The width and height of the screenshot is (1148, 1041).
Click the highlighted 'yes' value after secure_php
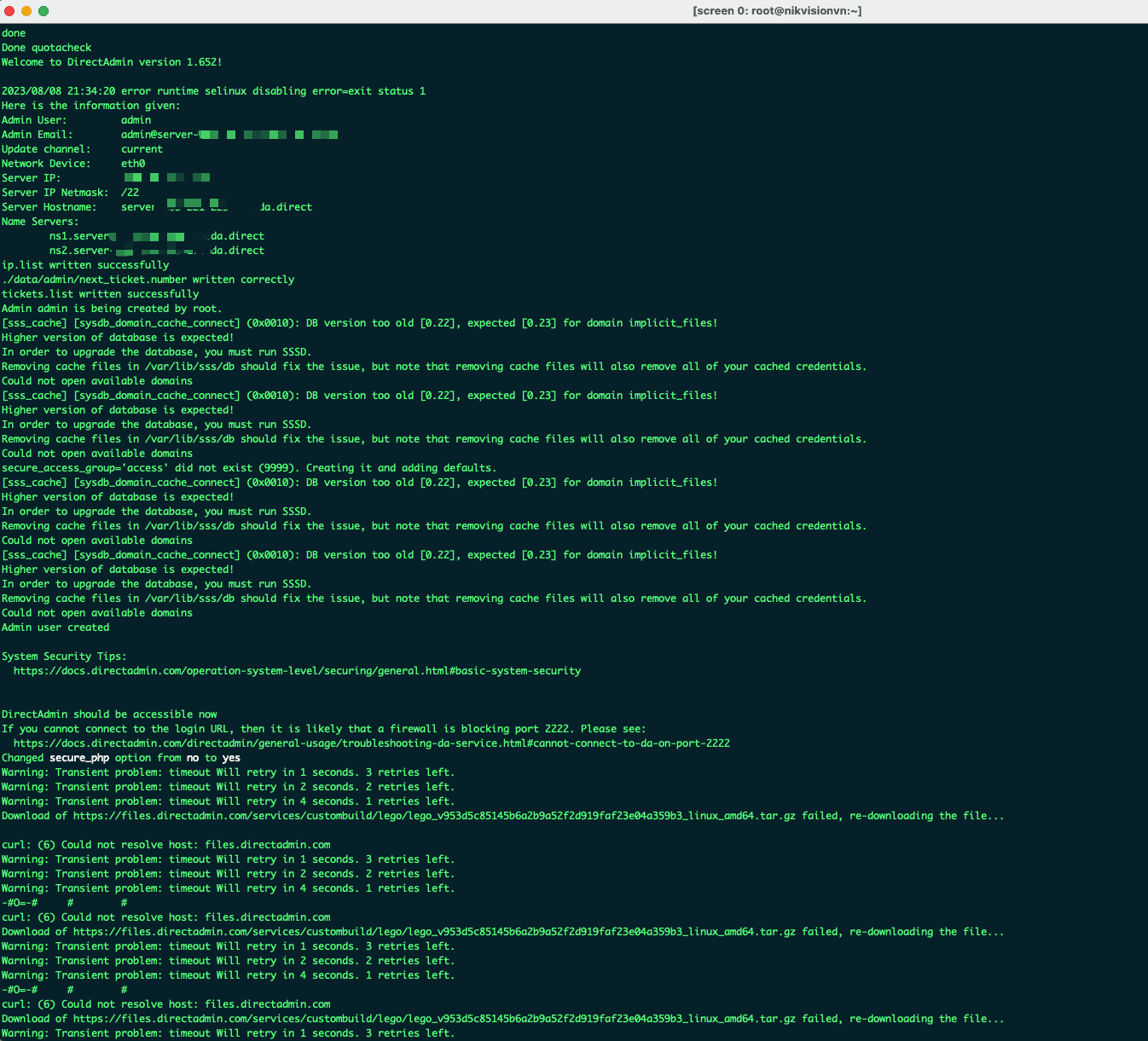pyautogui.click(x=231, y=758)
